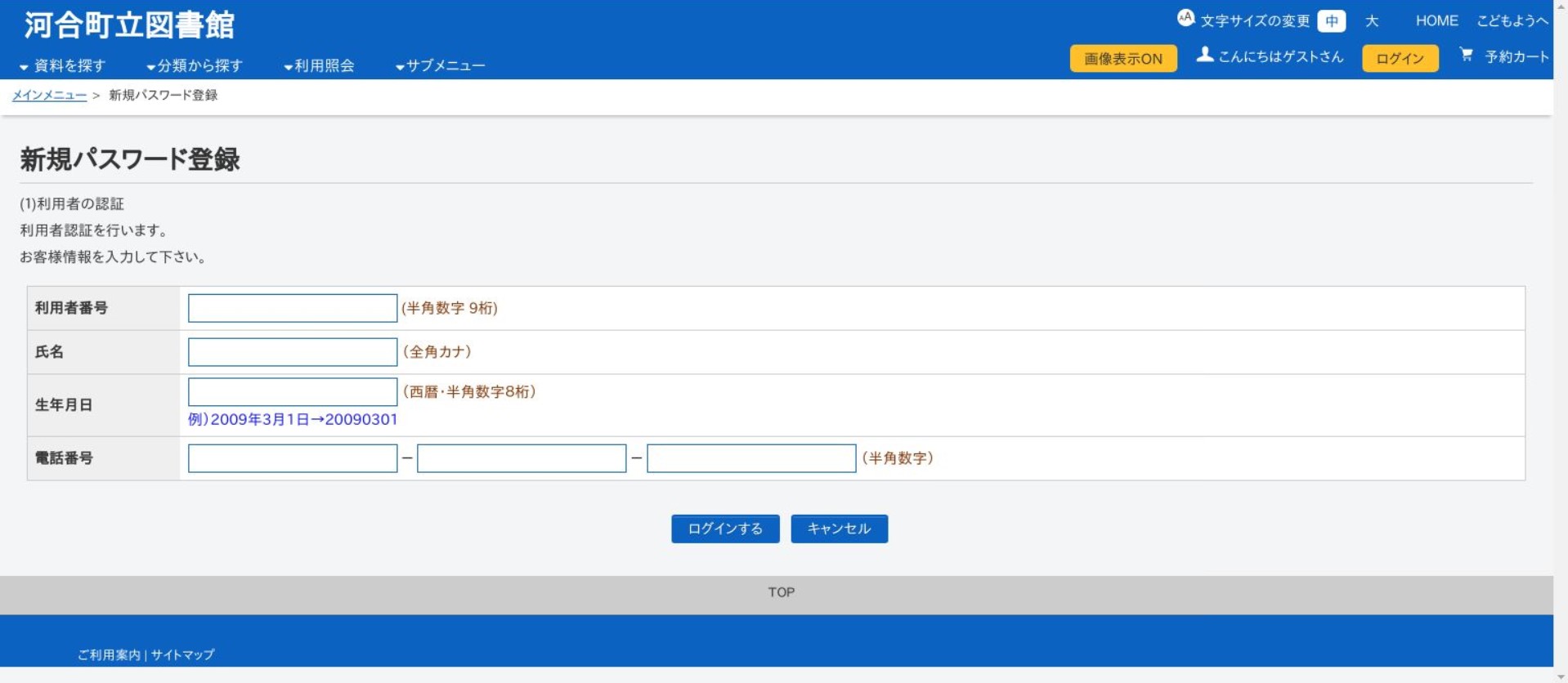The width and height of the screenshot is (1568, 683).
Task: Click the ログインする button
Action: (725, 529)
